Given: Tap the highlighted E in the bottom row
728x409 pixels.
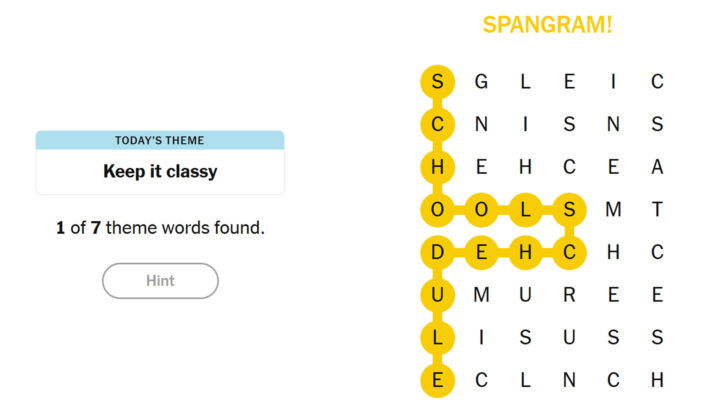Looking at the screenshot, I should point(437,380).
